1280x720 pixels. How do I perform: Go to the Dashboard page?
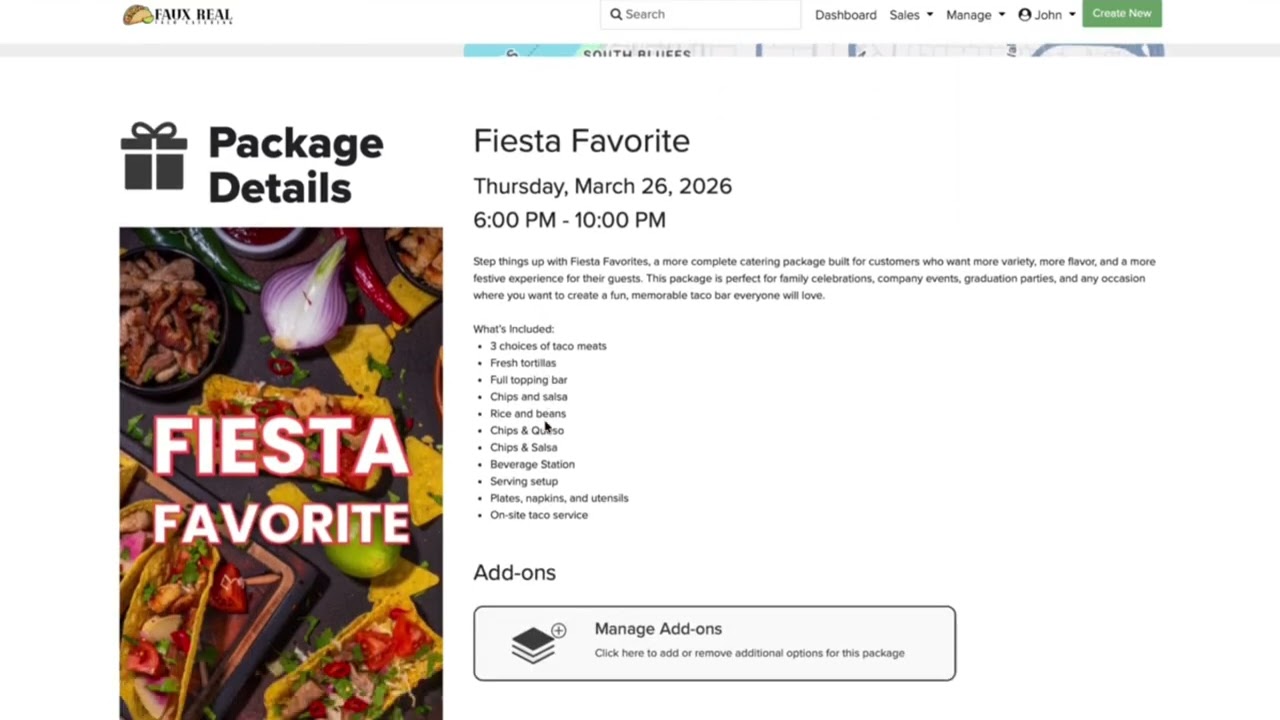click(845, 15)
